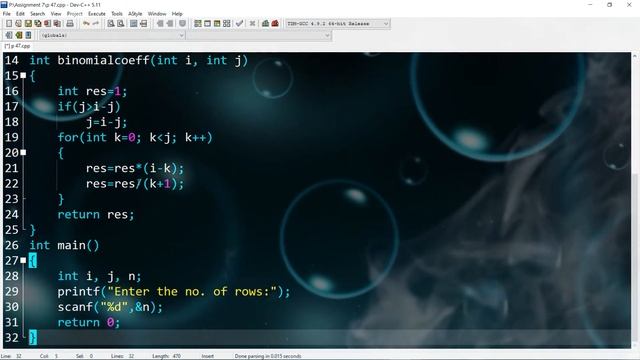Click the printf "Enter the no. of rows:" line
Image resolution: width=640 pixels, height=360 pixels.
(x=173, y=291)
